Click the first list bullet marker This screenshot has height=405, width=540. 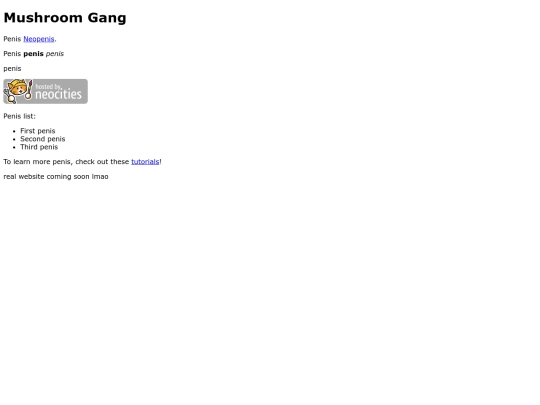tap(14, 131)
